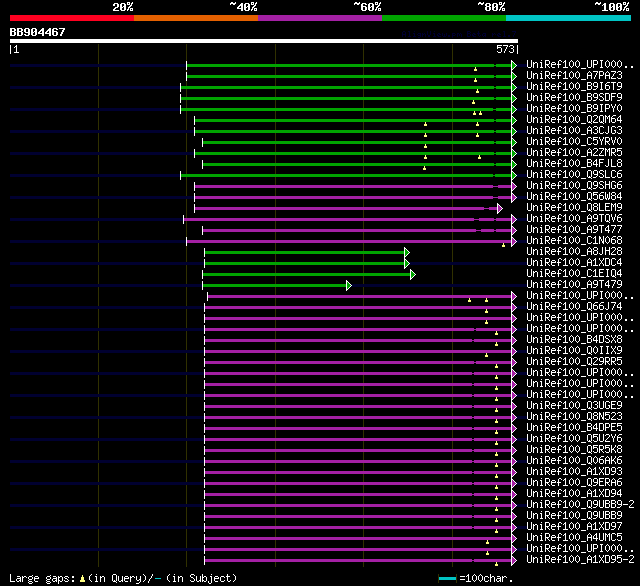Screen dimensions: 640x586
Task: Click the cyan in-Subject gap legend dash
Action: pyautogui.click(x=158, y=578)
